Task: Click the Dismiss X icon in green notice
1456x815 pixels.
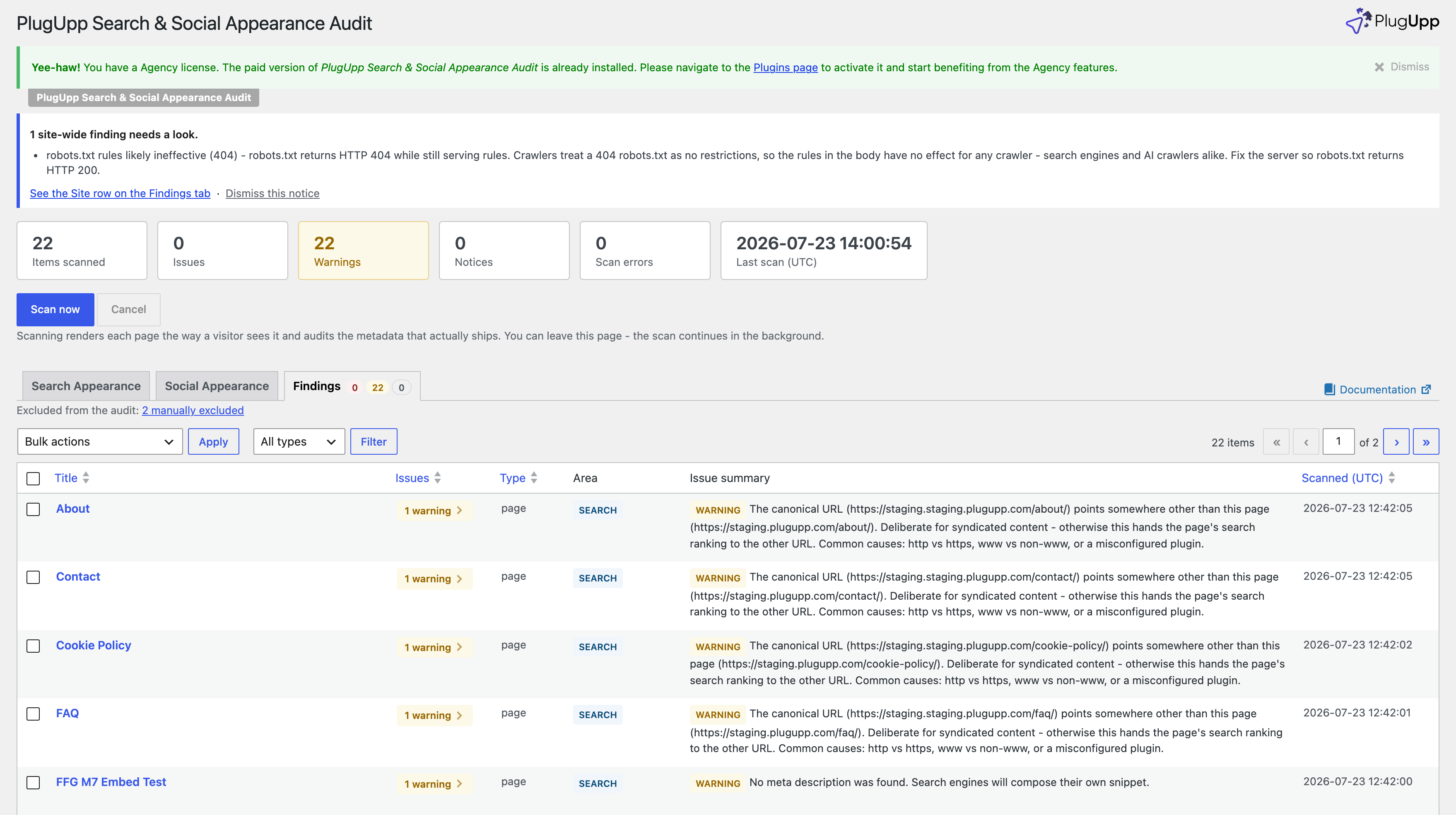Action: coord(1379,67)
